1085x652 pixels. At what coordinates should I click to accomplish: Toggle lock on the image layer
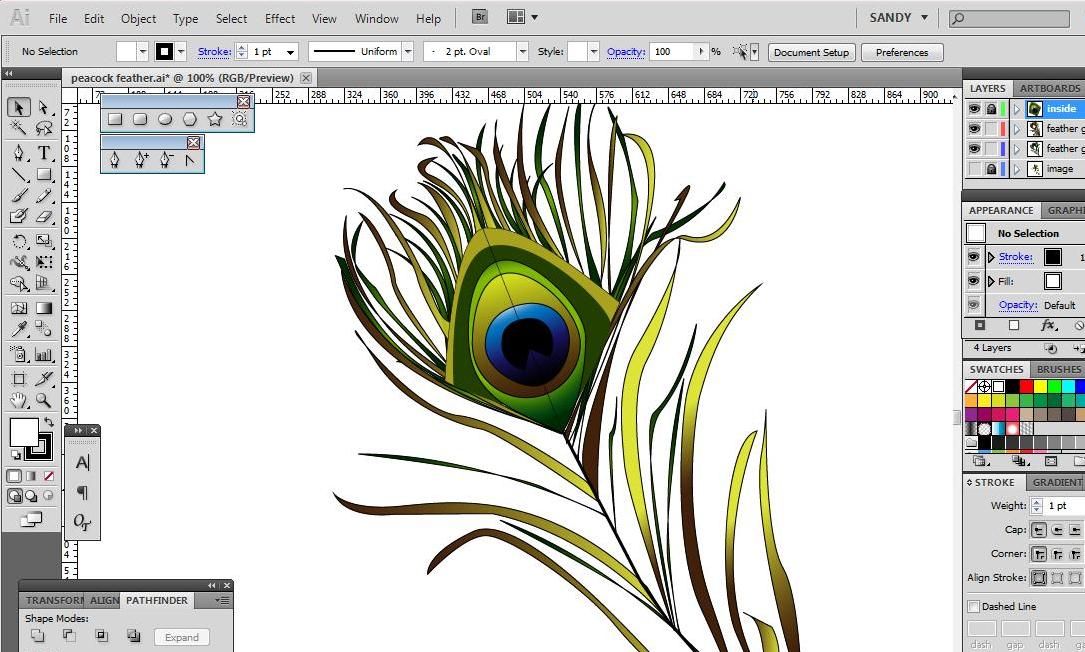point(991,169)
